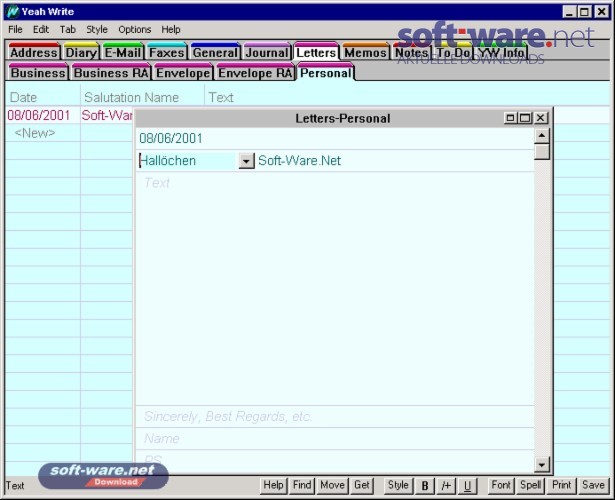
Task: Click the Soft-War salutation cell in list
Action: pyautogui.click(x=107, y=115)
